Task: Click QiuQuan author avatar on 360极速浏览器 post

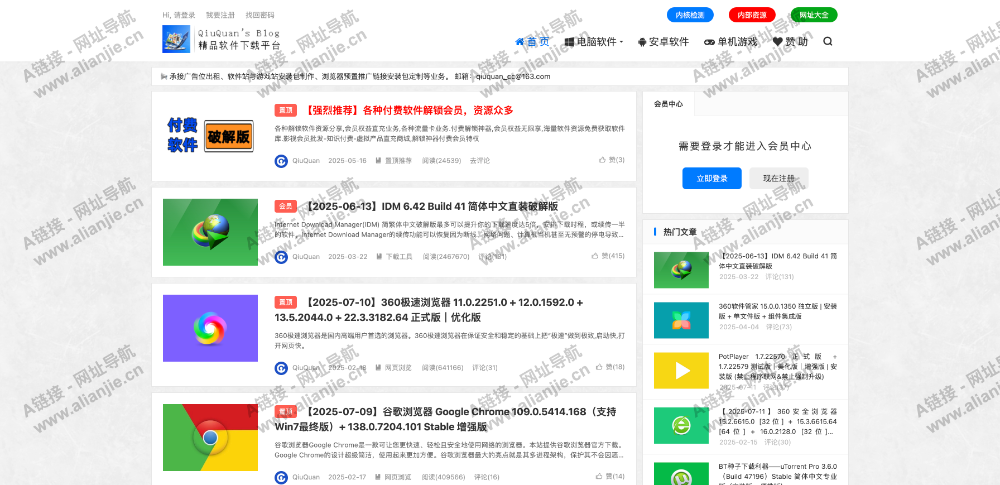Action: (x=281, y=368)
